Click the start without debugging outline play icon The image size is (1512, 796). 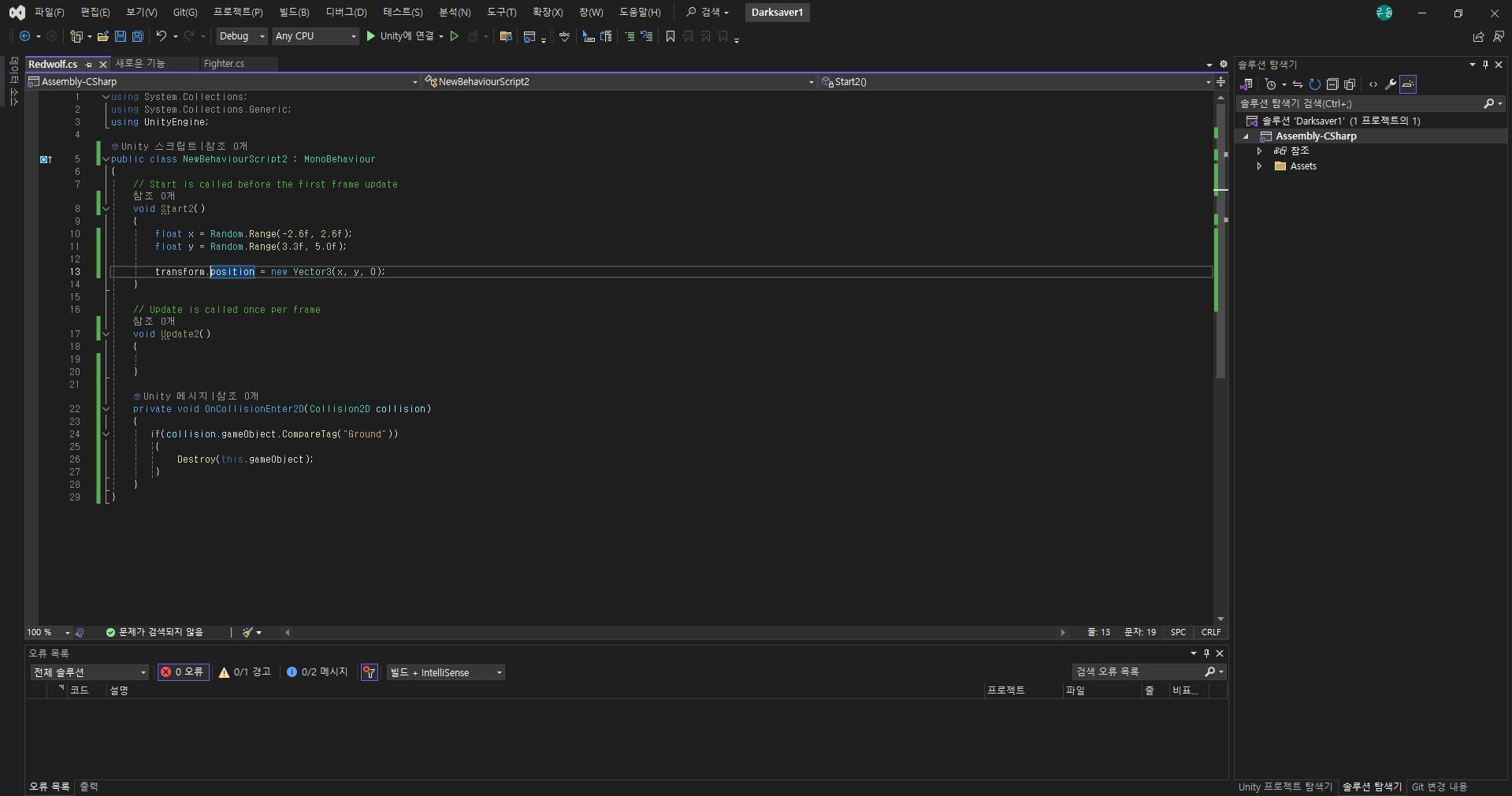pos(455,36)
